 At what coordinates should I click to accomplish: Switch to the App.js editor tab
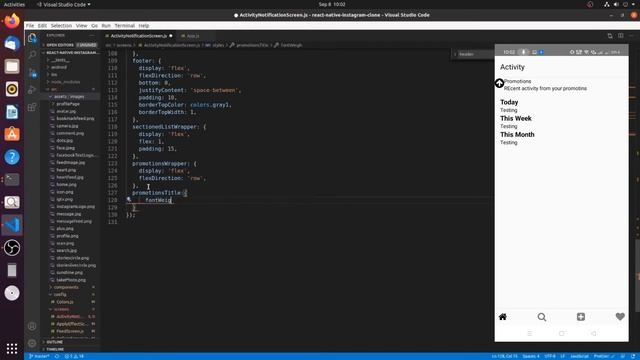pyautogui.click(x=192, y=36)
